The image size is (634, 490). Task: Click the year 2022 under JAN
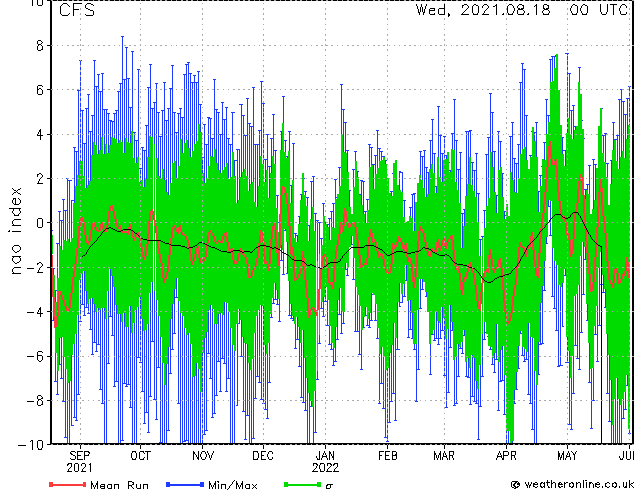tap(325, 468)
